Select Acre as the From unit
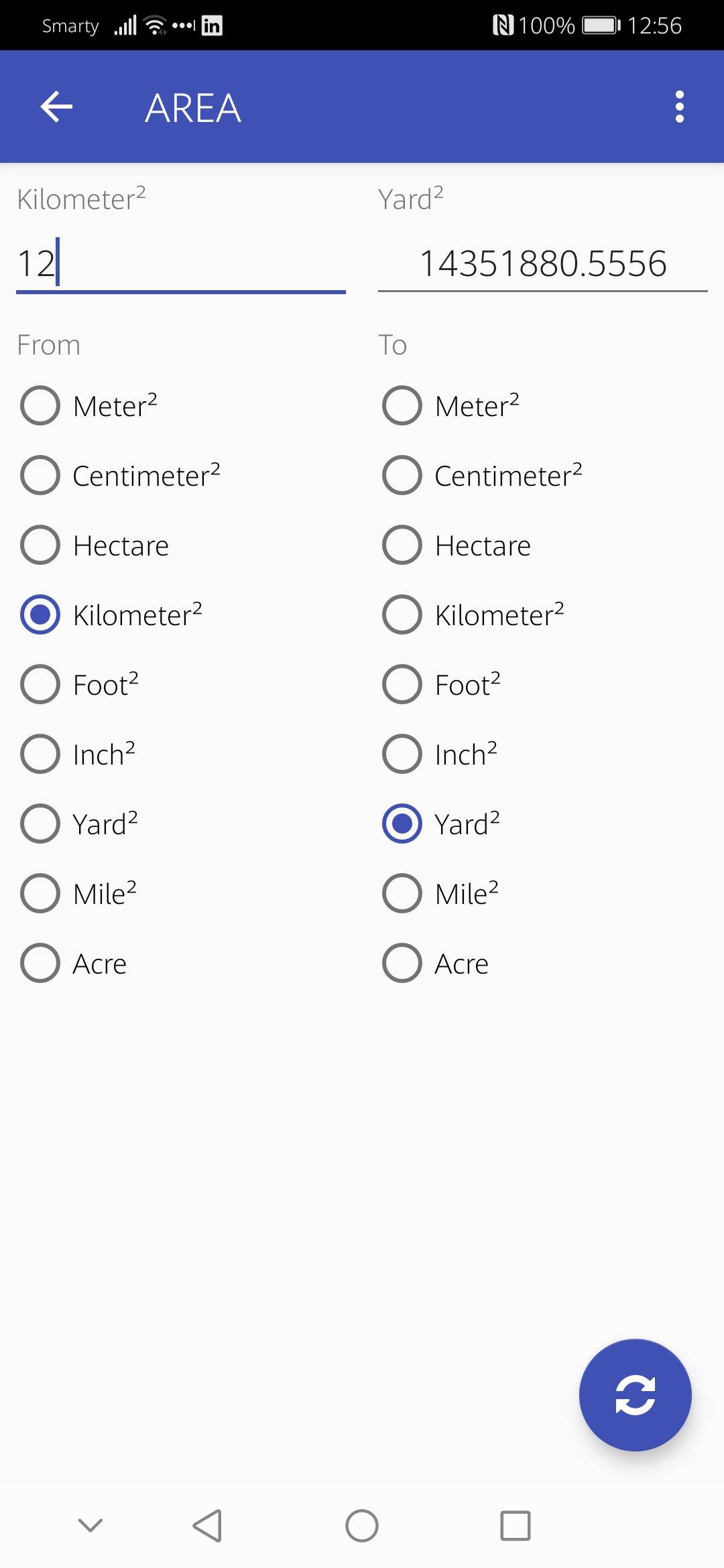 point(41,963)
